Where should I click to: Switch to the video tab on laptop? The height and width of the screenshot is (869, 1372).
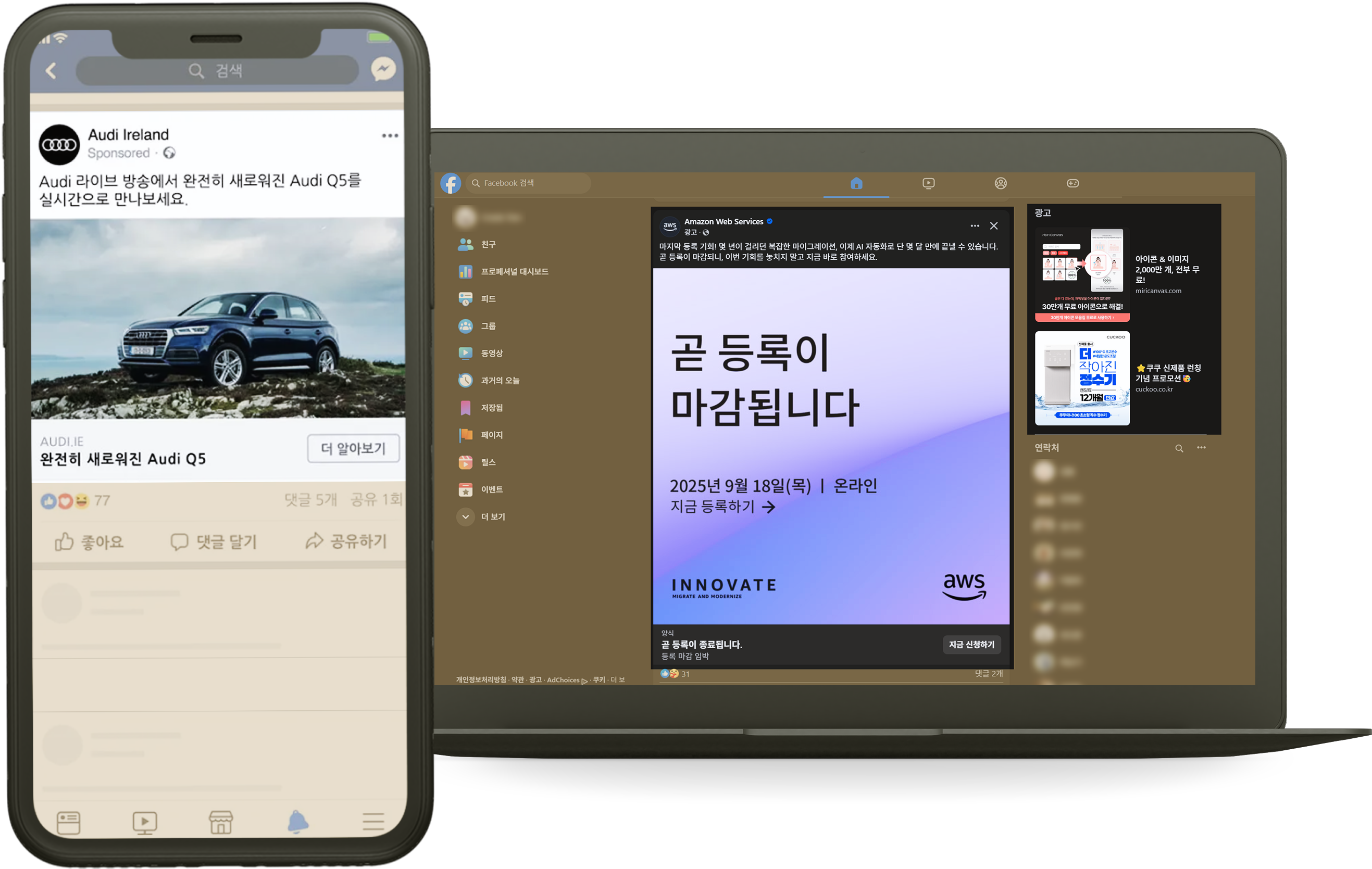click(928, 183)
